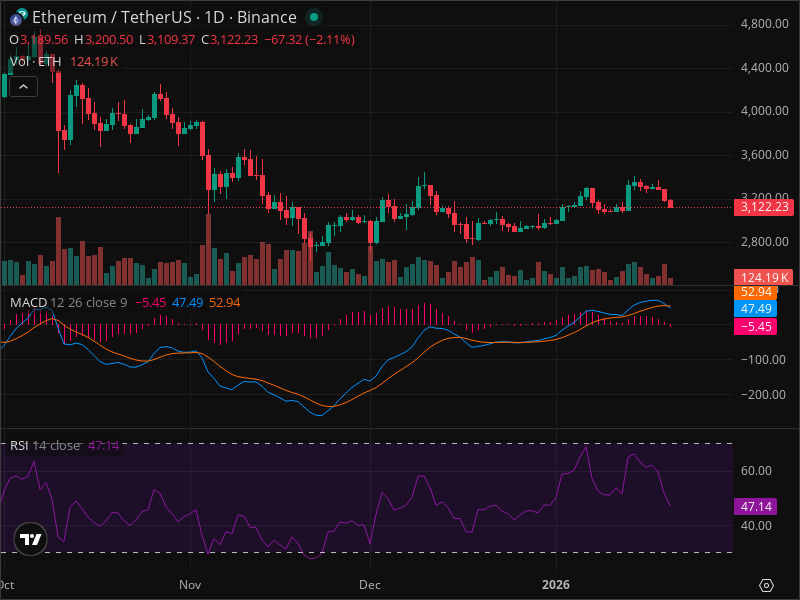Viewport: 800px width, 600px height.
Task: Click the orange 52.94 signal value label
Action: pyautogui.click(x=755, y=292)
